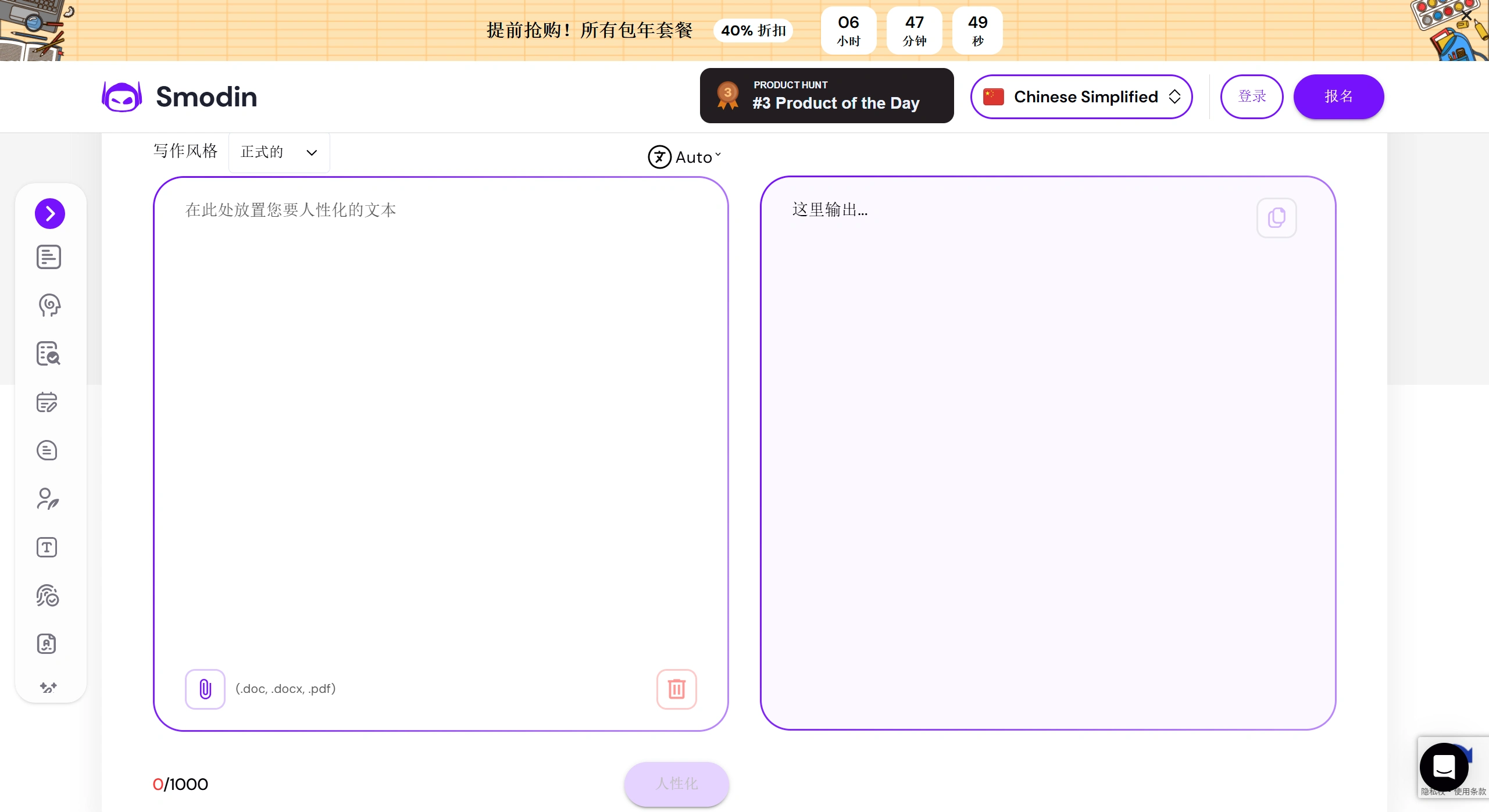1489x812 pixels.
Task: Clear input text with the trash icon
Action: [677, 689]
